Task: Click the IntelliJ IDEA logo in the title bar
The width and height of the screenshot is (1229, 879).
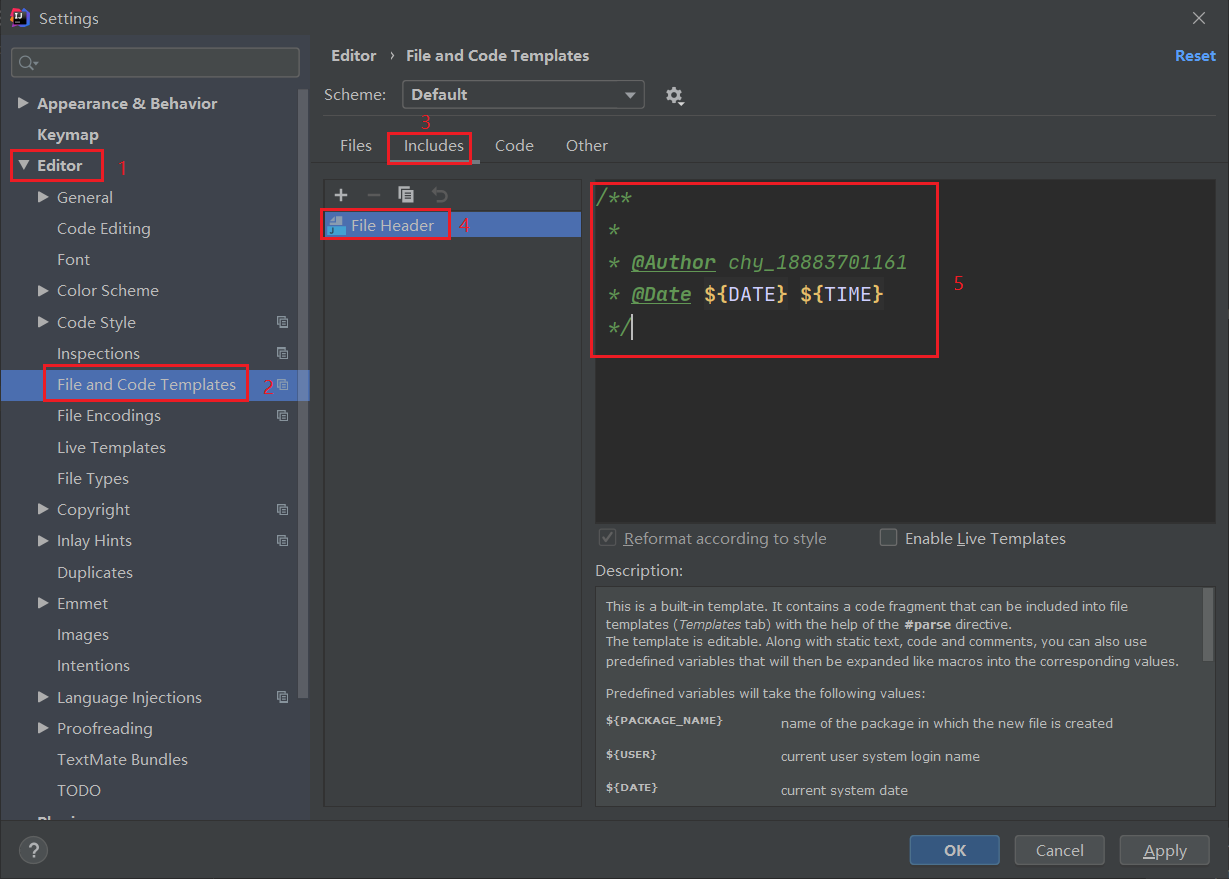Action: coord(19,18)
